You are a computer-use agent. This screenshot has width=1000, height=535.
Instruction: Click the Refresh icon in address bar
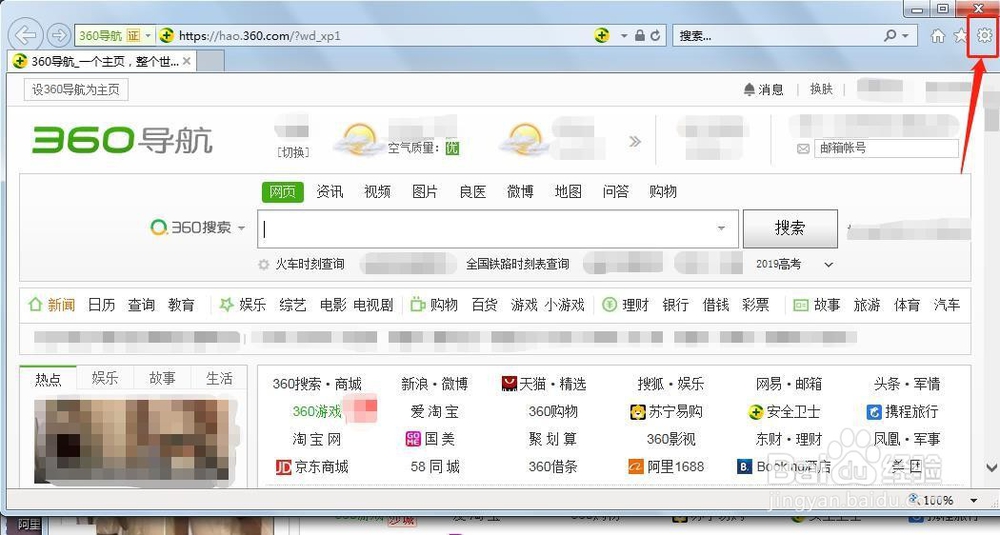point(655,36)
